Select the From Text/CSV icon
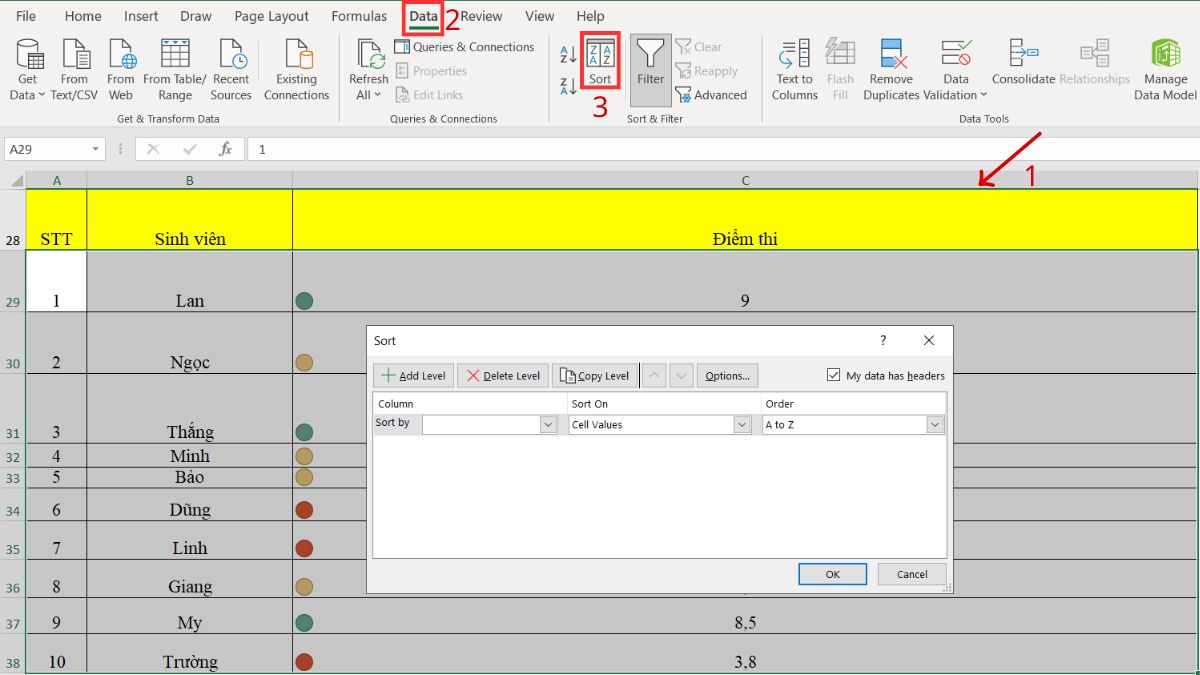1200x675 pixels. pos(74,67)
